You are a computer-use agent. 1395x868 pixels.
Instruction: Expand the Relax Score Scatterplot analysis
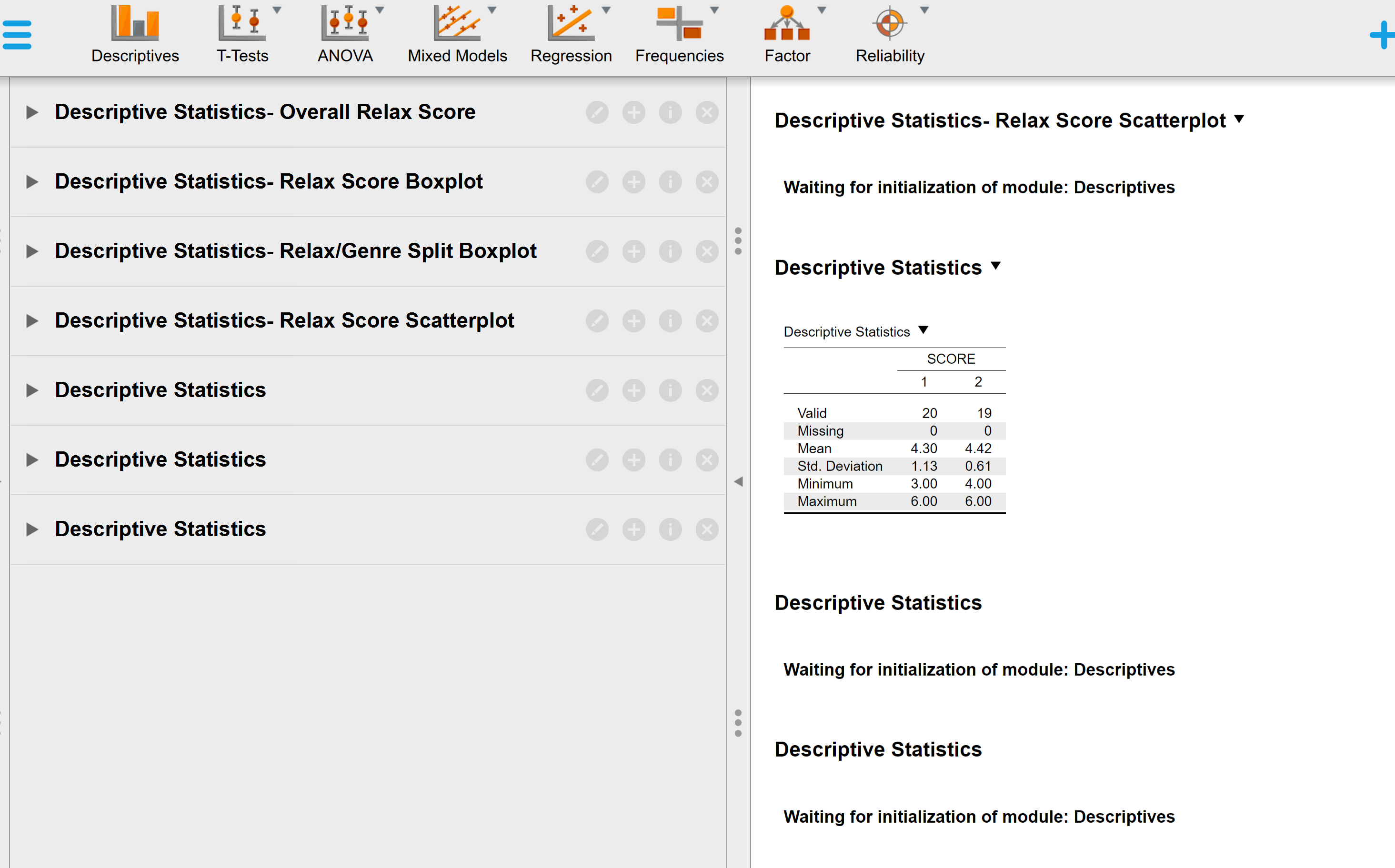31,321
